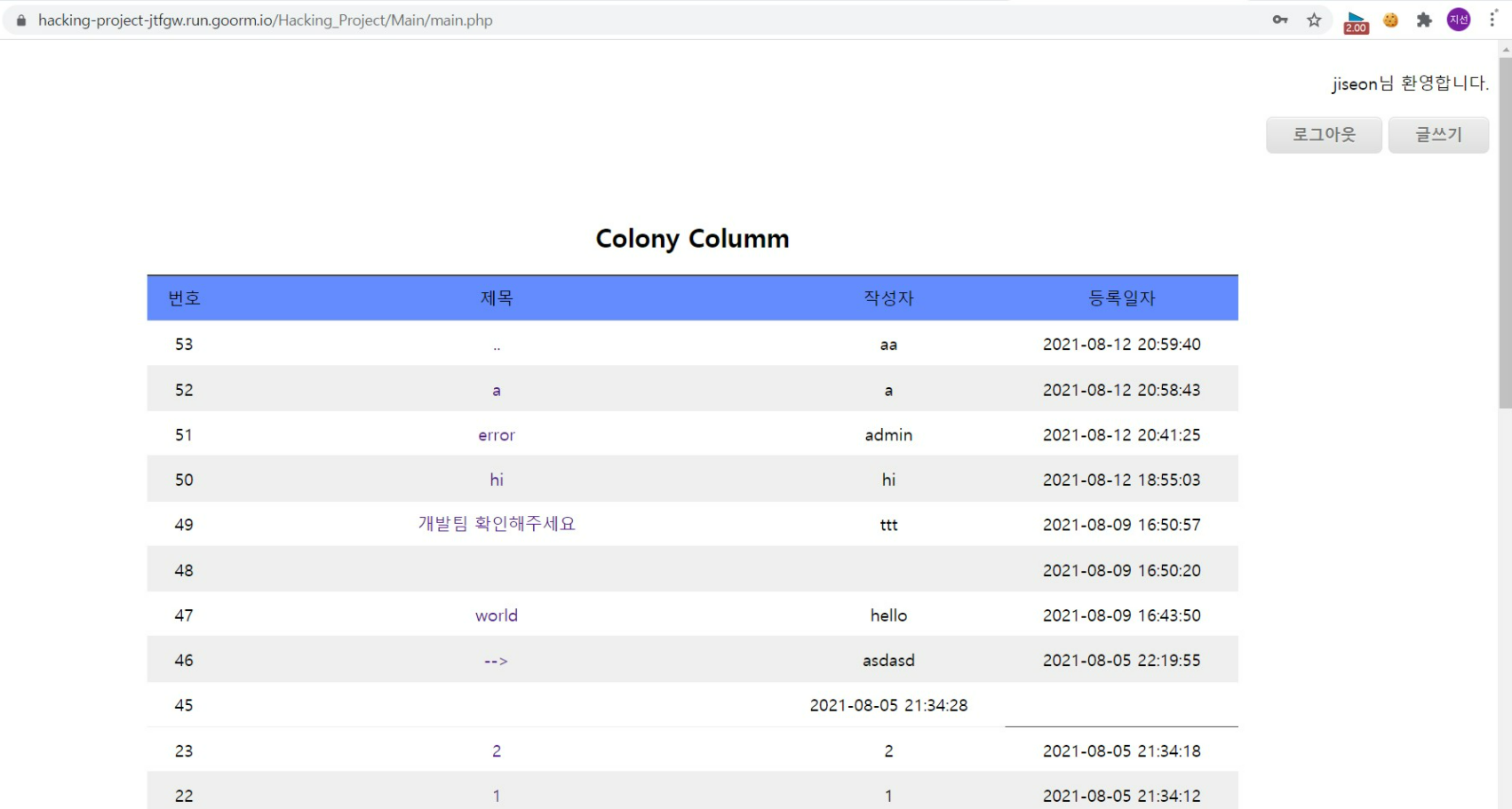Image resolution: width=1512 pixels, height=809 pixels.
Task: Click date 2021-08-05 22:19:55
Action: (1122, 661)
